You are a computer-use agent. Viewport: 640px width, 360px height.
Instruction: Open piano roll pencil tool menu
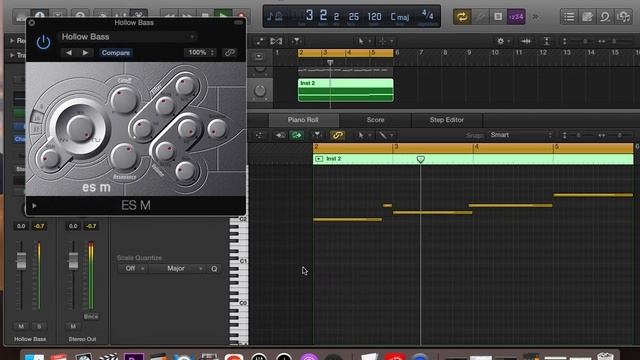(x=385, y=135)
